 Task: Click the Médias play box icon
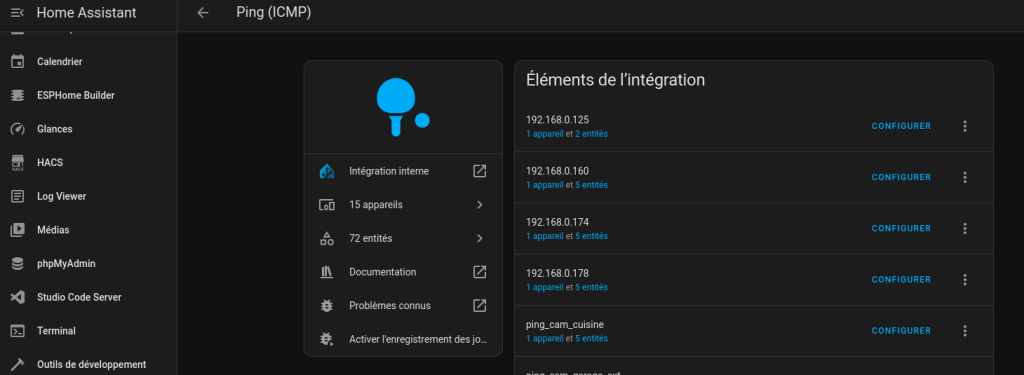(18, 230)
